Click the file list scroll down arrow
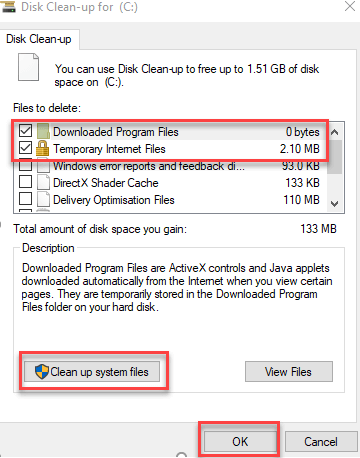The height and width of the screenshot is (458, 360). (x=335, y=203)
